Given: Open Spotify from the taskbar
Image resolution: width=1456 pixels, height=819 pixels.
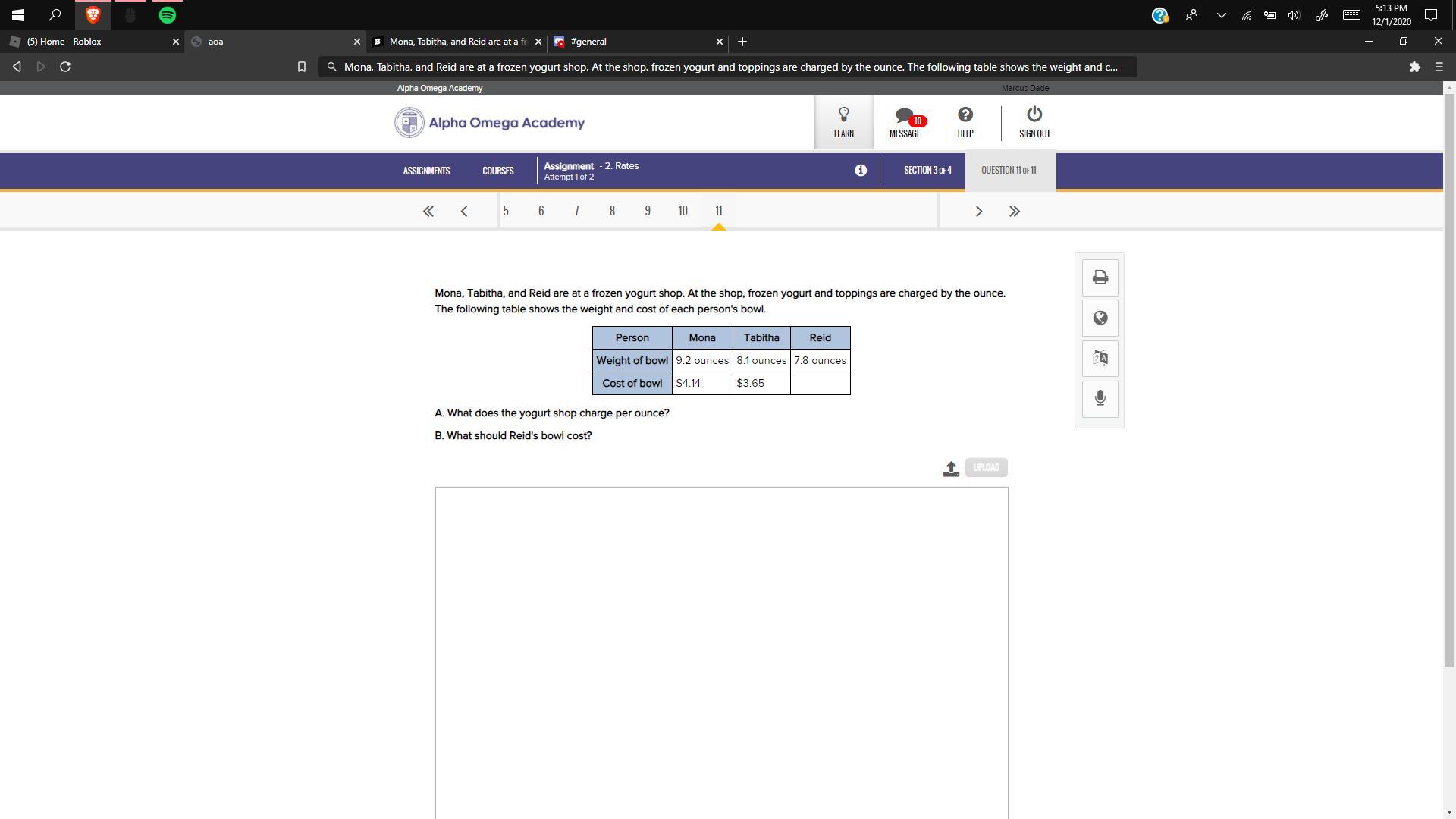Looking at the screenshot, I should point(168,15).
